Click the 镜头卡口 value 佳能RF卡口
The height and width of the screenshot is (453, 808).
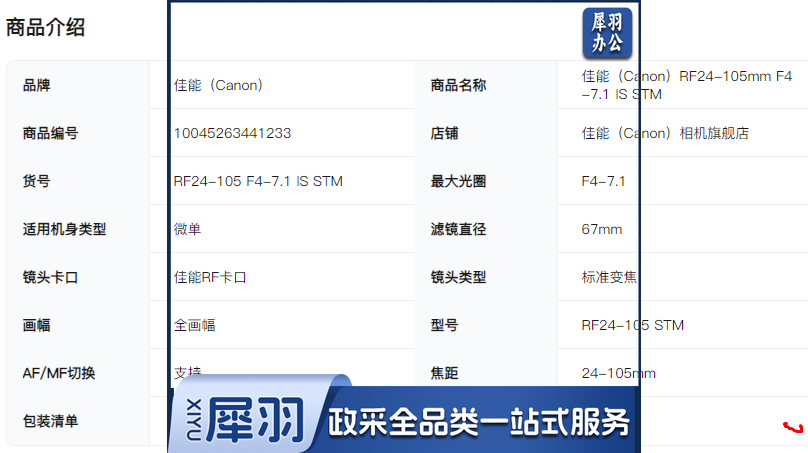[210, 277]
